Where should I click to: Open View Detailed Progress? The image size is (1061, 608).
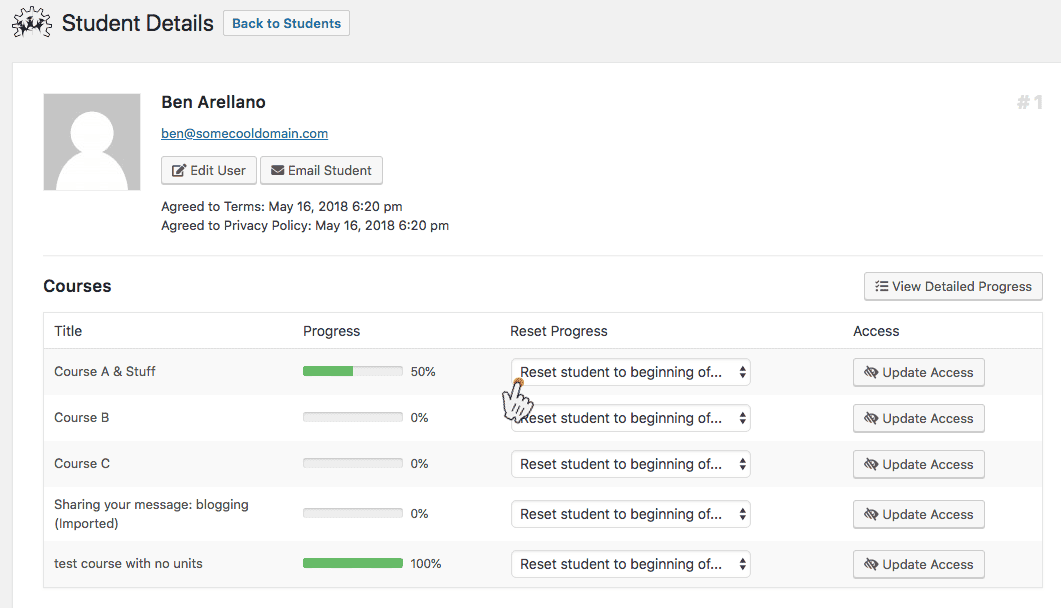953,286
